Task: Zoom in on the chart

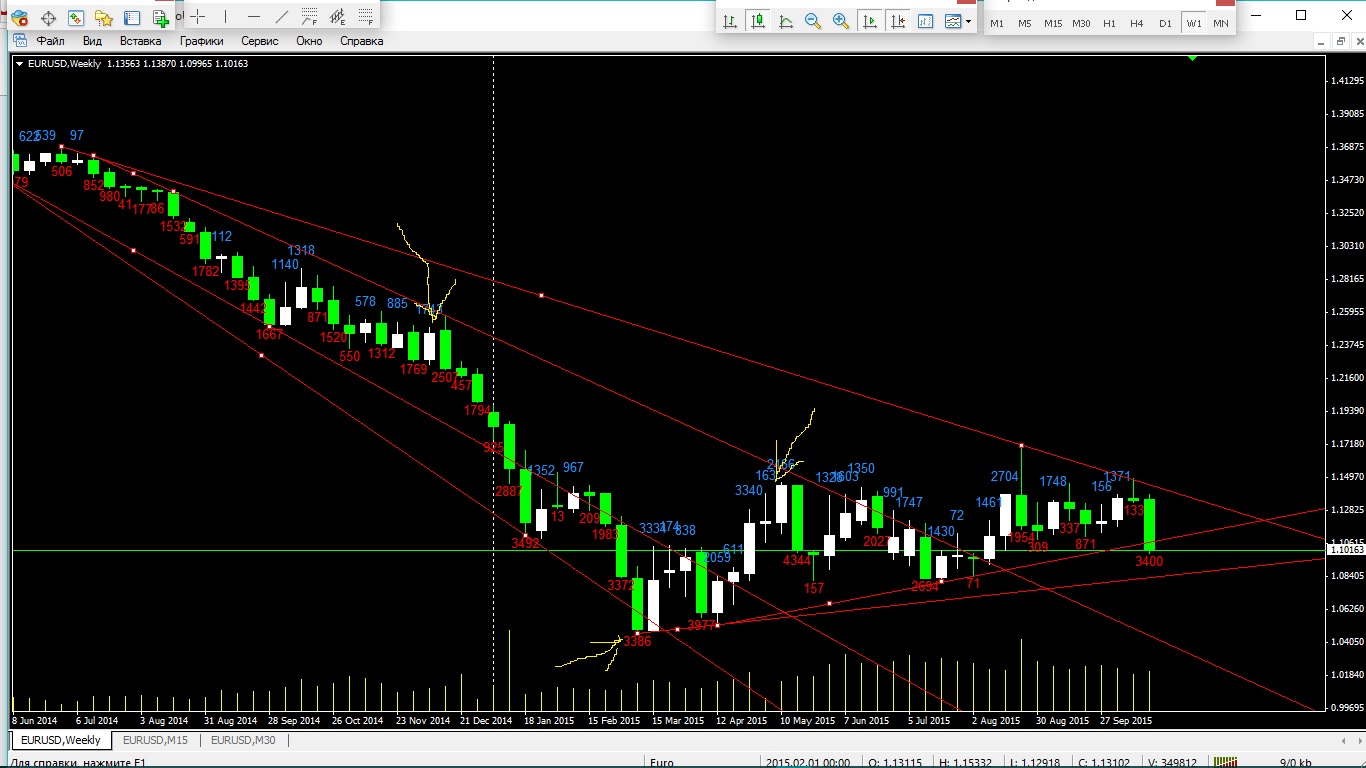Action: [841, 21]
